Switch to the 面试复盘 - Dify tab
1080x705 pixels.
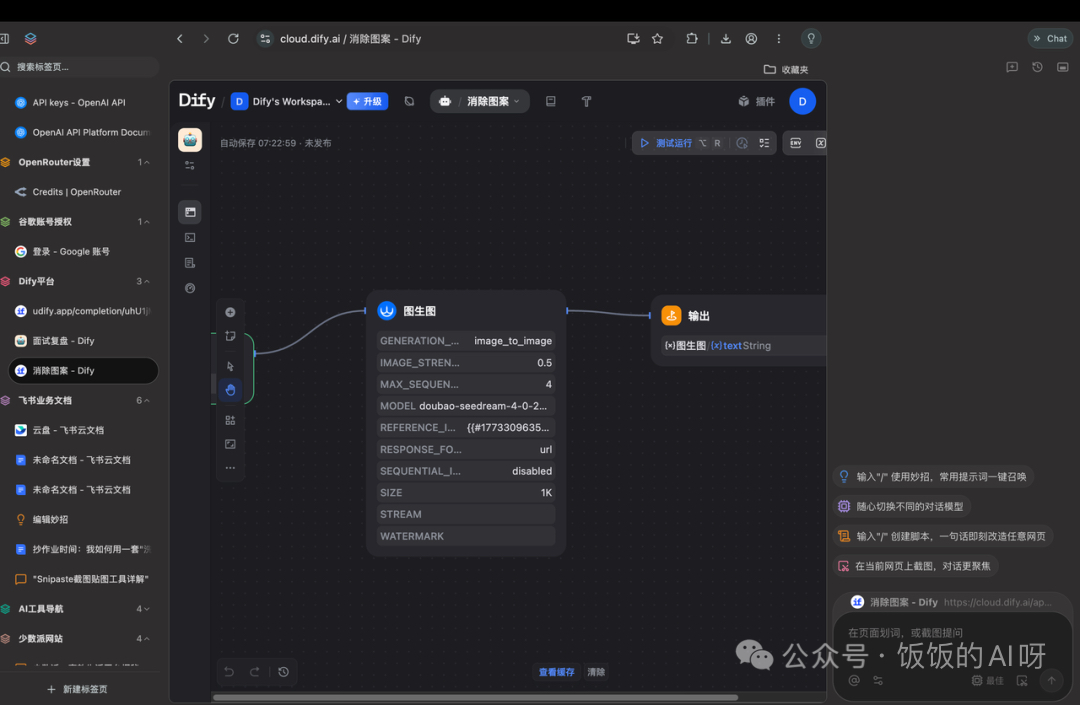[x=63, y=341]
